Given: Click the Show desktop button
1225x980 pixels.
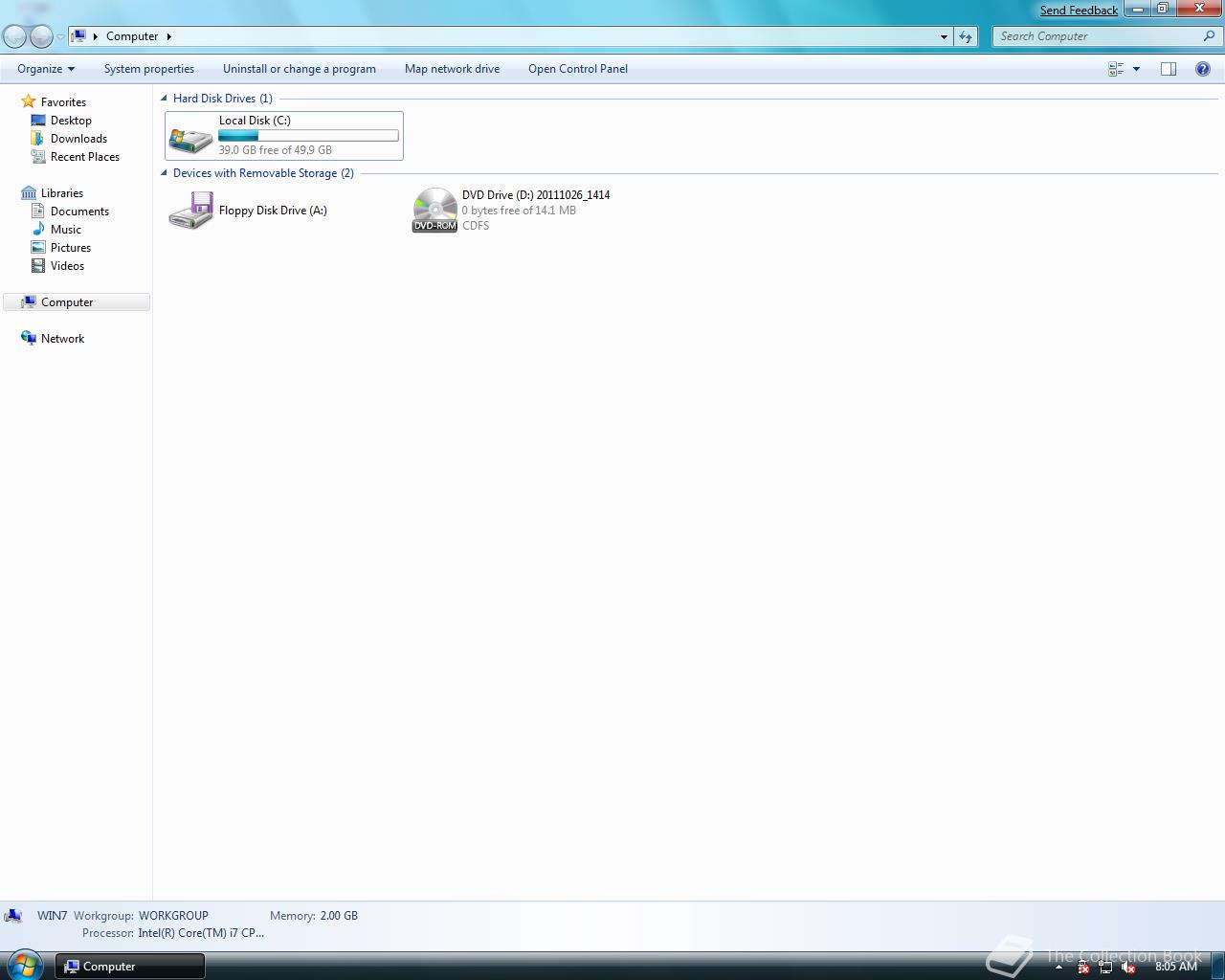Looking at the screenshot, I should (1218, 967).
